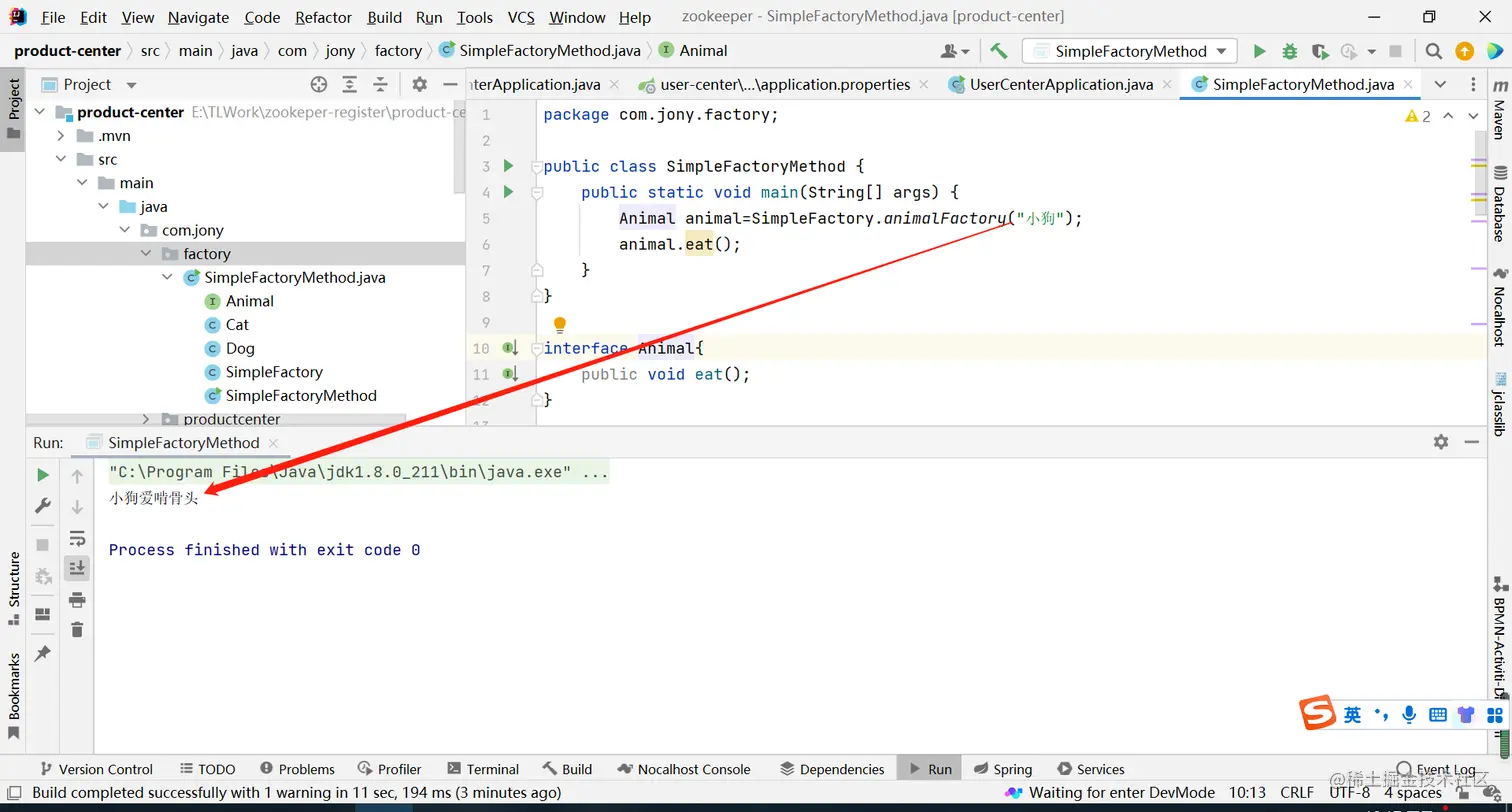Clear all console output trash icon
This screenshot has width=1512, height=812.
(77, 630)
